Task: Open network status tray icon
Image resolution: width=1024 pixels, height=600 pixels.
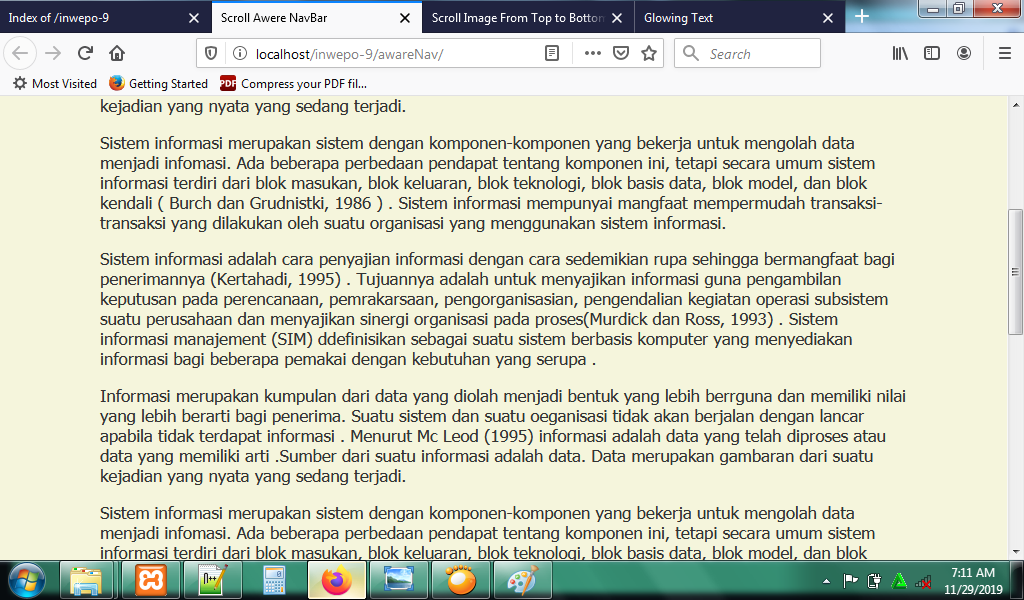Action: pyautogui.click(x=923, y=580)
